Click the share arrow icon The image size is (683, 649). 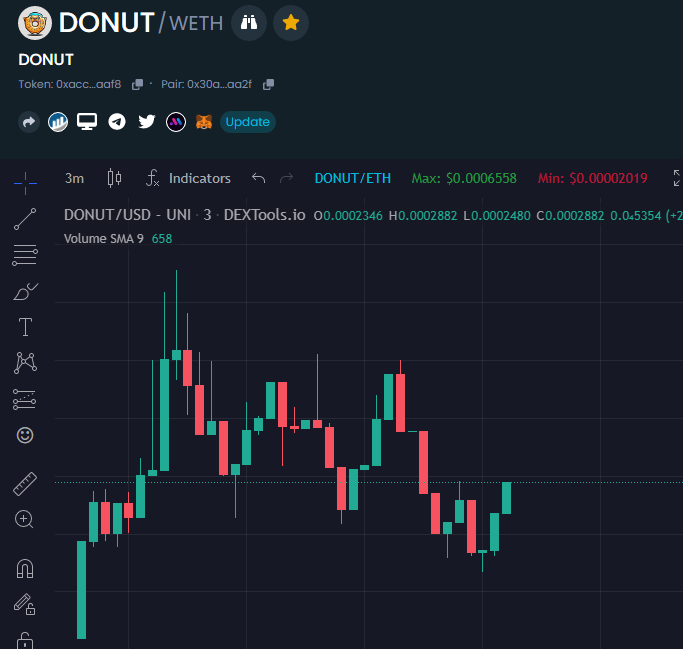29,122
